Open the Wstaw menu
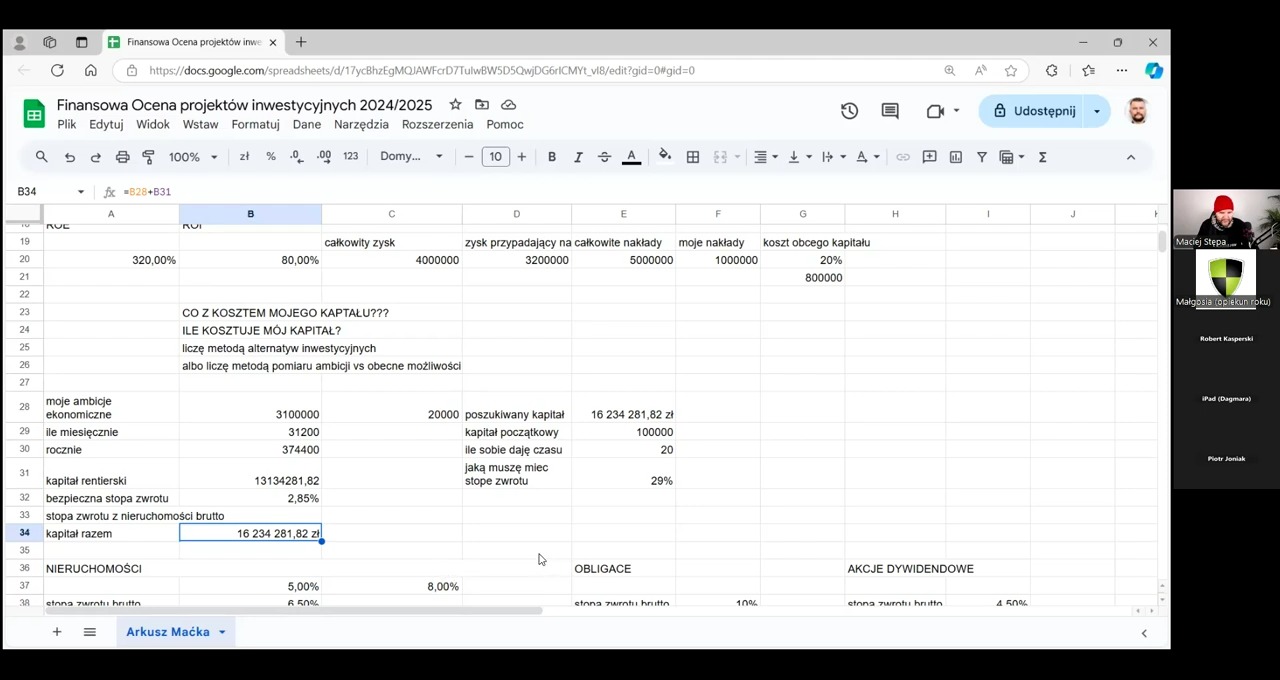 pyautogui.click(x=200, y=125)
